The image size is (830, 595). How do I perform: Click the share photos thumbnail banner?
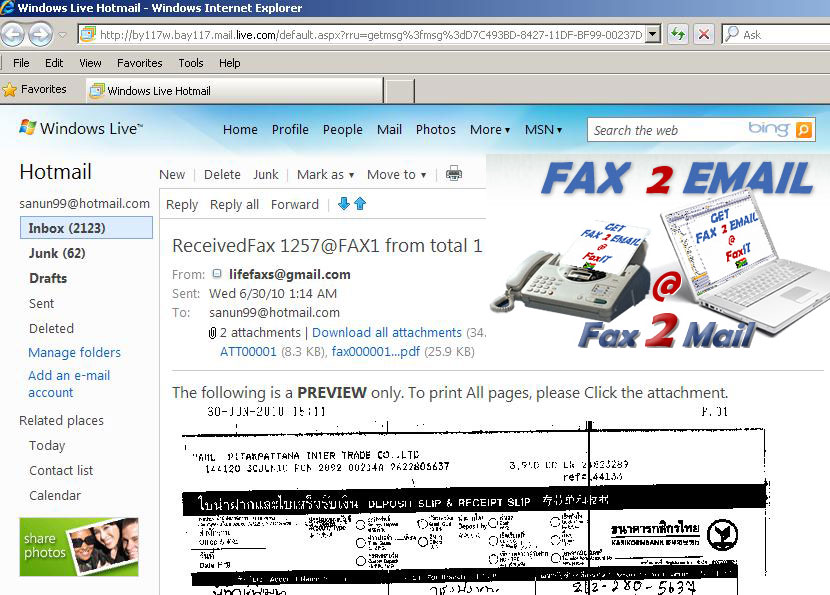[79, 546]
